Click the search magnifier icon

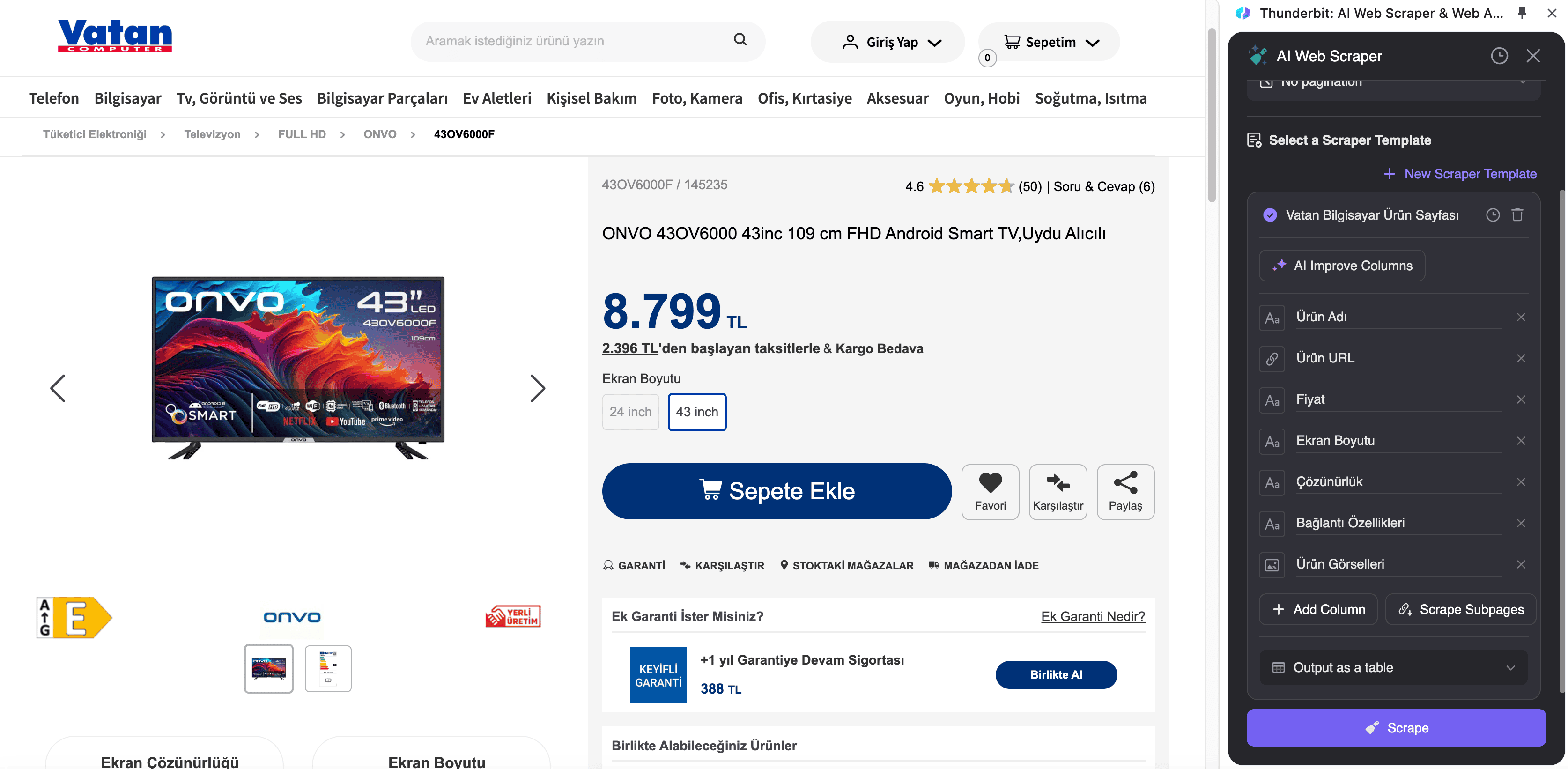740,40
